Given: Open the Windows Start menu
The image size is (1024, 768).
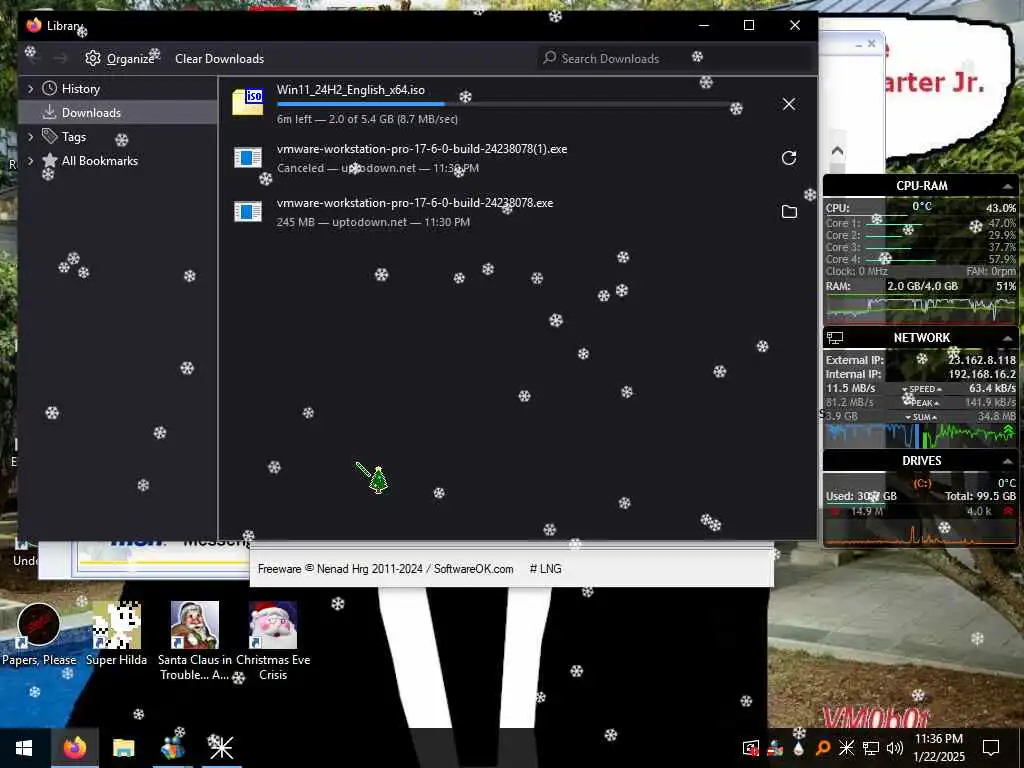Looking at the screenshot, I should click(x=24, y=748).
